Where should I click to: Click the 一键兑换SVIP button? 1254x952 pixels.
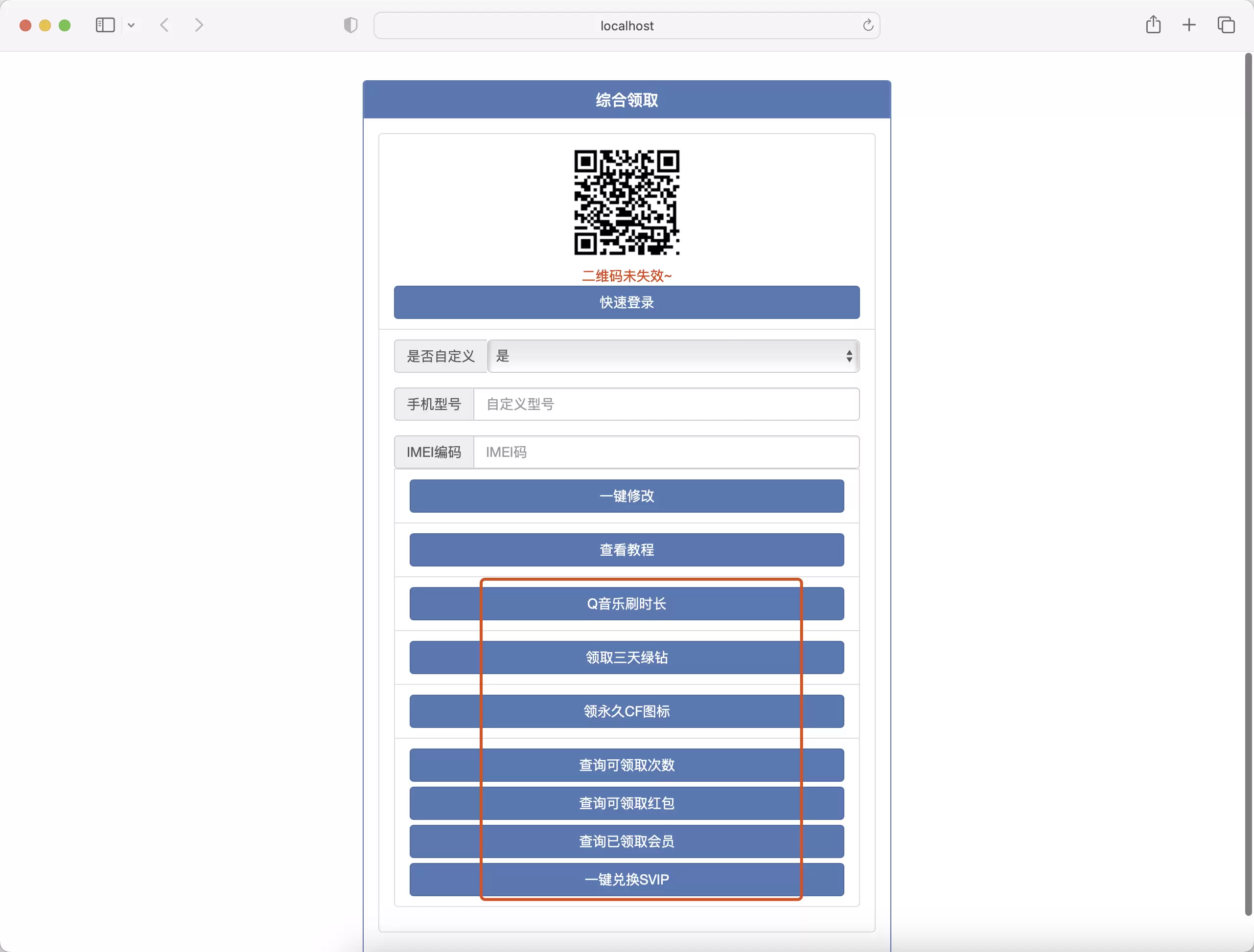627,880
